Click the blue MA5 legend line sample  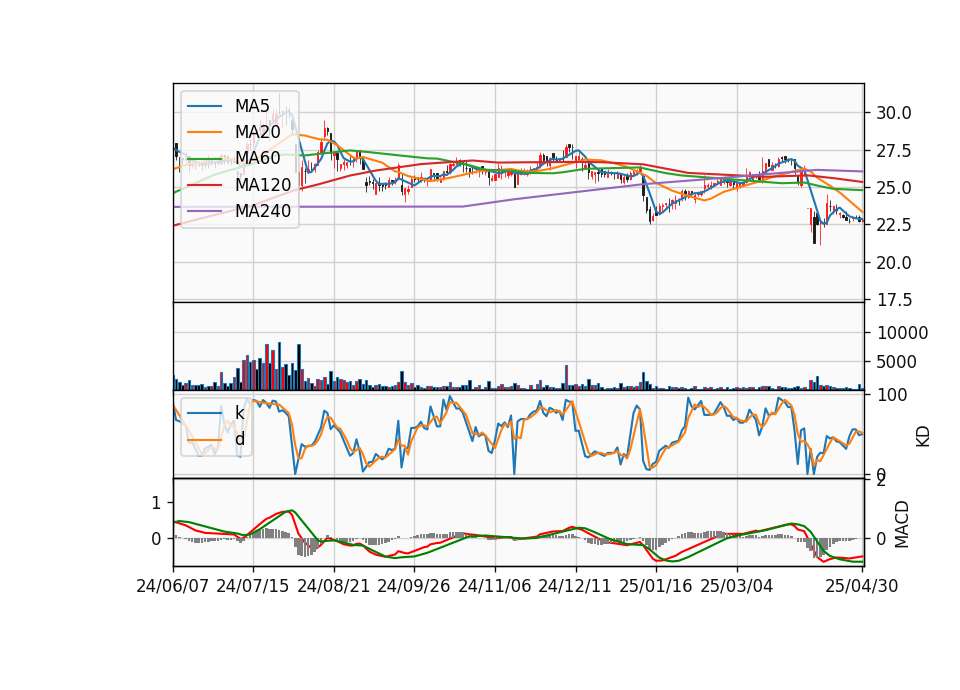click(x=204, y=107)
